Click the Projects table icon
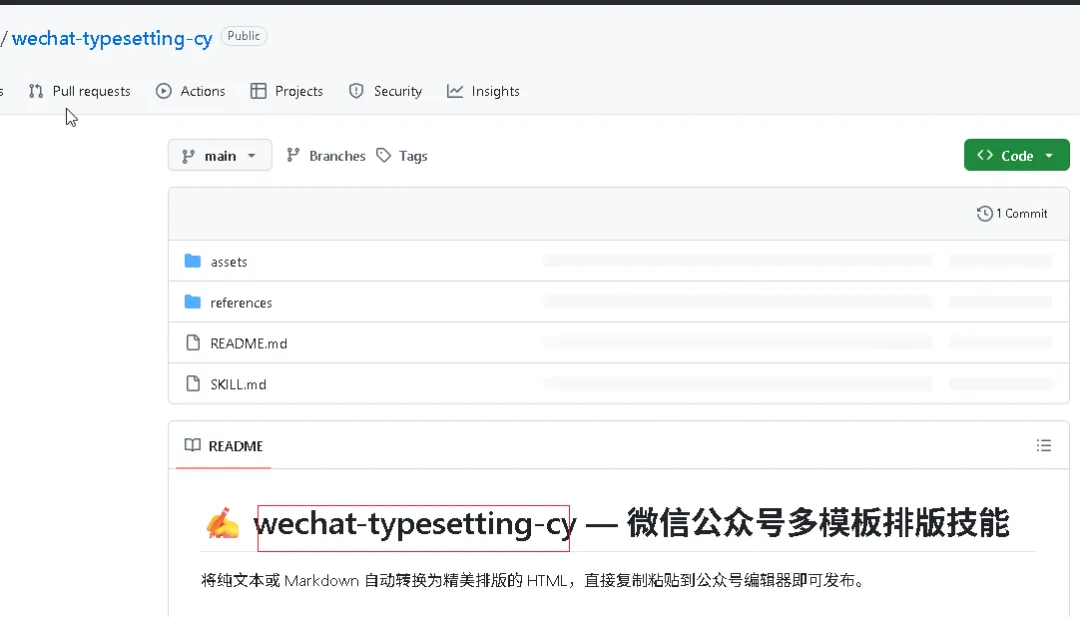This screenshot has width=1080, height=617. (x=258, y=91)
